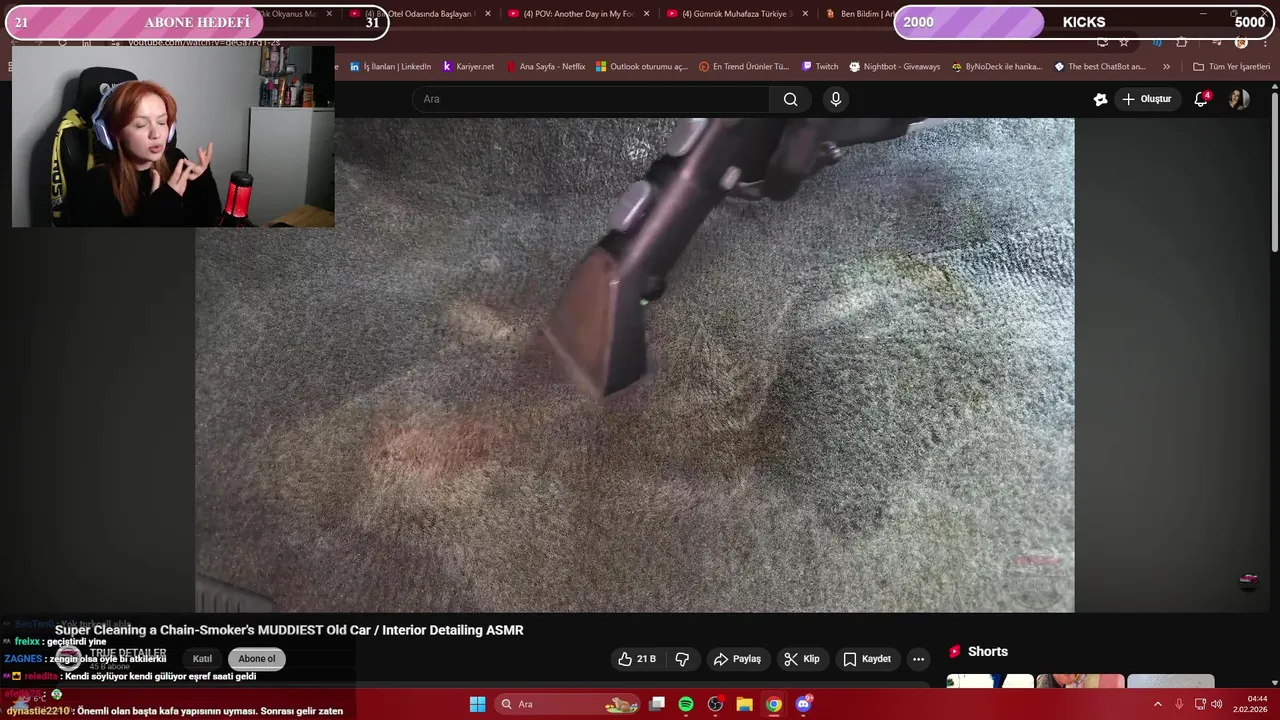
Task: Open volume control in system tray
Action: point(1217,704)
